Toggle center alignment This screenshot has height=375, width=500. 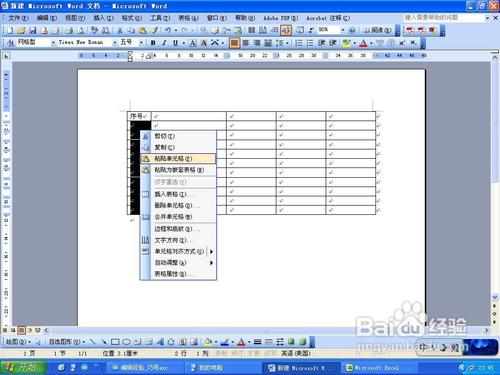246,43
